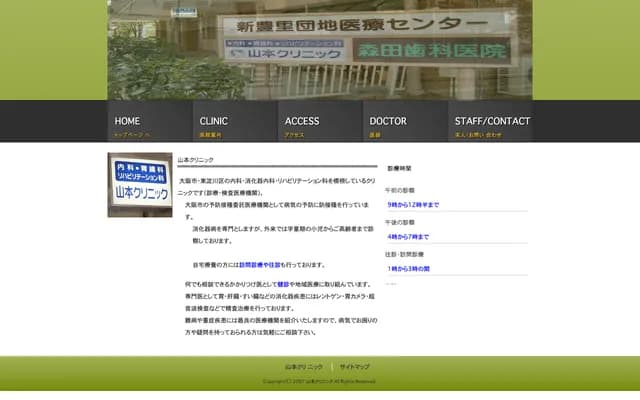Select the STAFF/CONTACT menu item
The height and width of the screenshot is (400, 640).
pos(490,121)
